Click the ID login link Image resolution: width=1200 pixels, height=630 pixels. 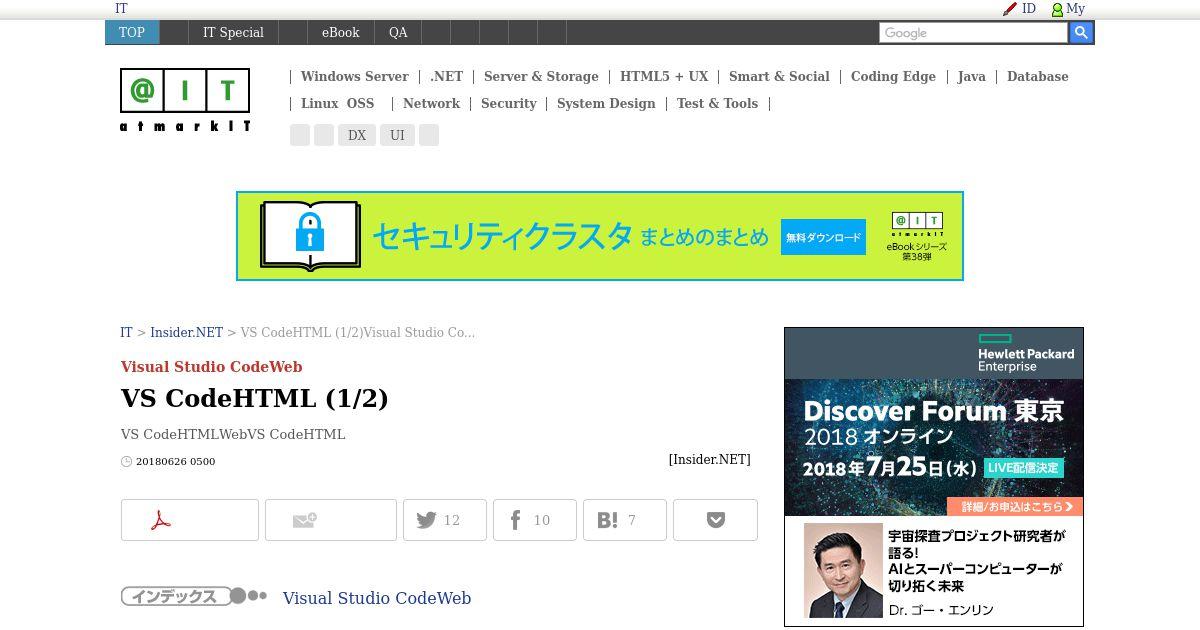(x=1029, y=8)
